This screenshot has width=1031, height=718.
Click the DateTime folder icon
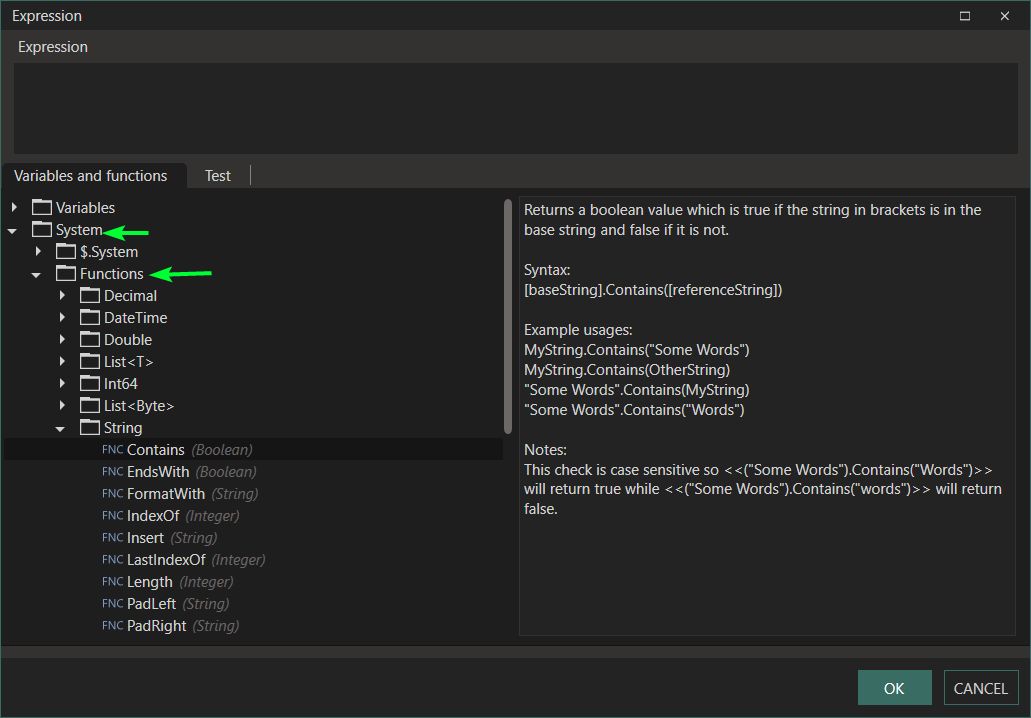pos(90,318)
